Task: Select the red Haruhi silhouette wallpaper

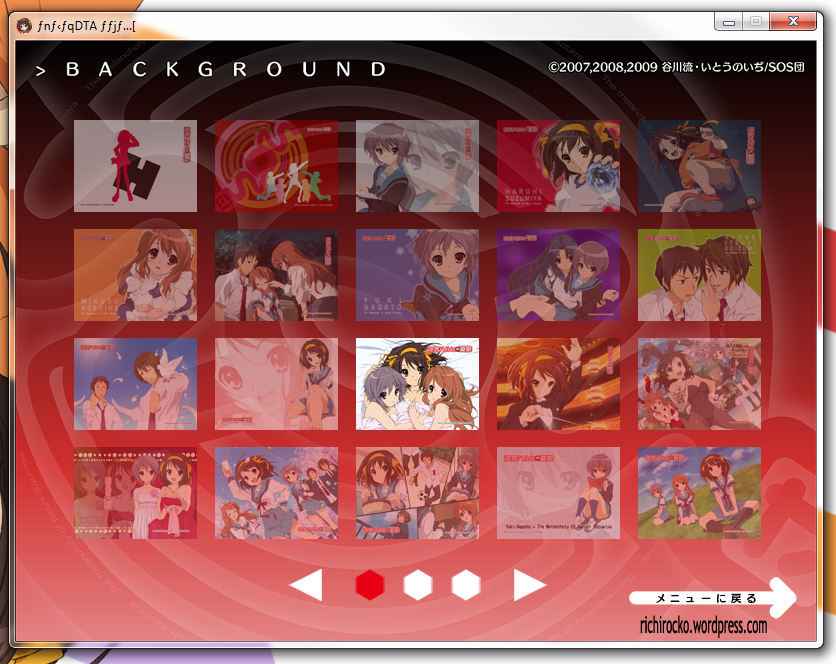Action: [x=135, y=166]
